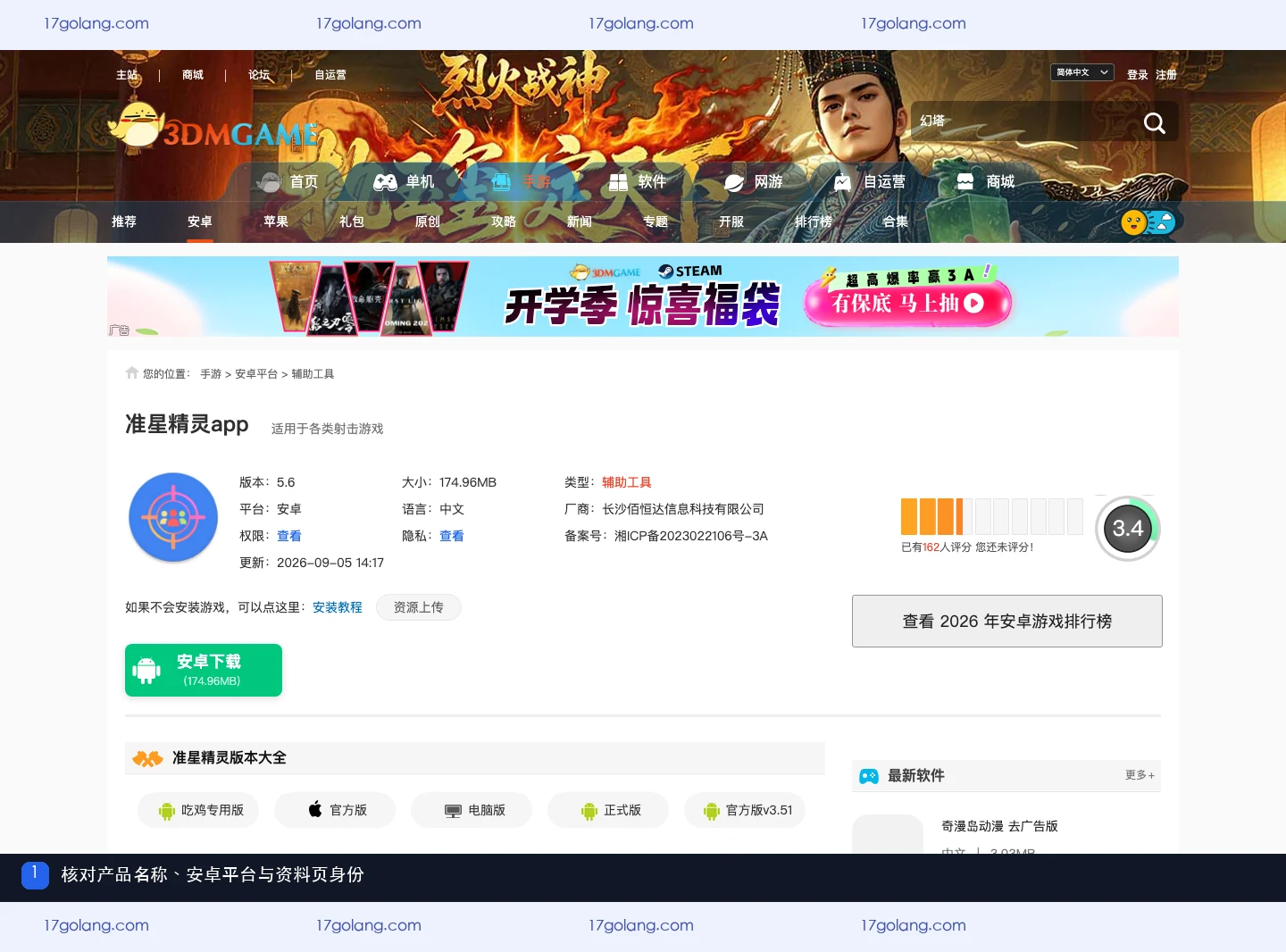1286x952 pixels.
Task: Click the Apple icon on 官方版
Action: click(x=315, y=810)
